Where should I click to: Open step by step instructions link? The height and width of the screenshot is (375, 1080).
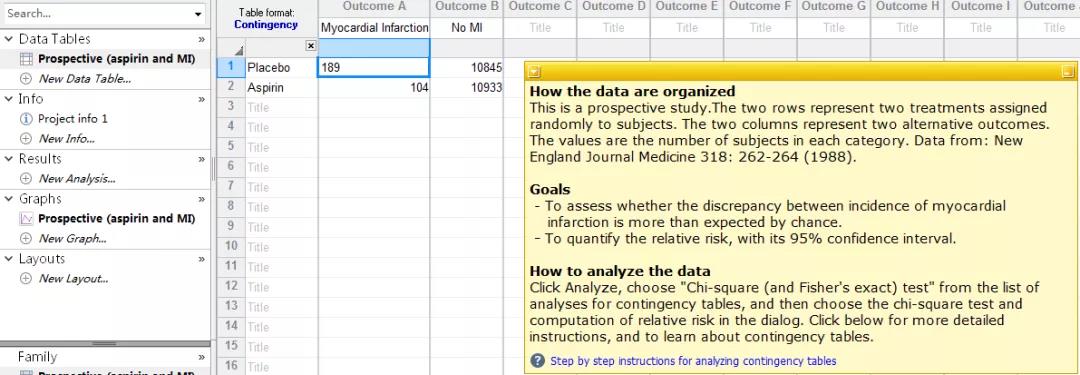(x=693, y=361)
